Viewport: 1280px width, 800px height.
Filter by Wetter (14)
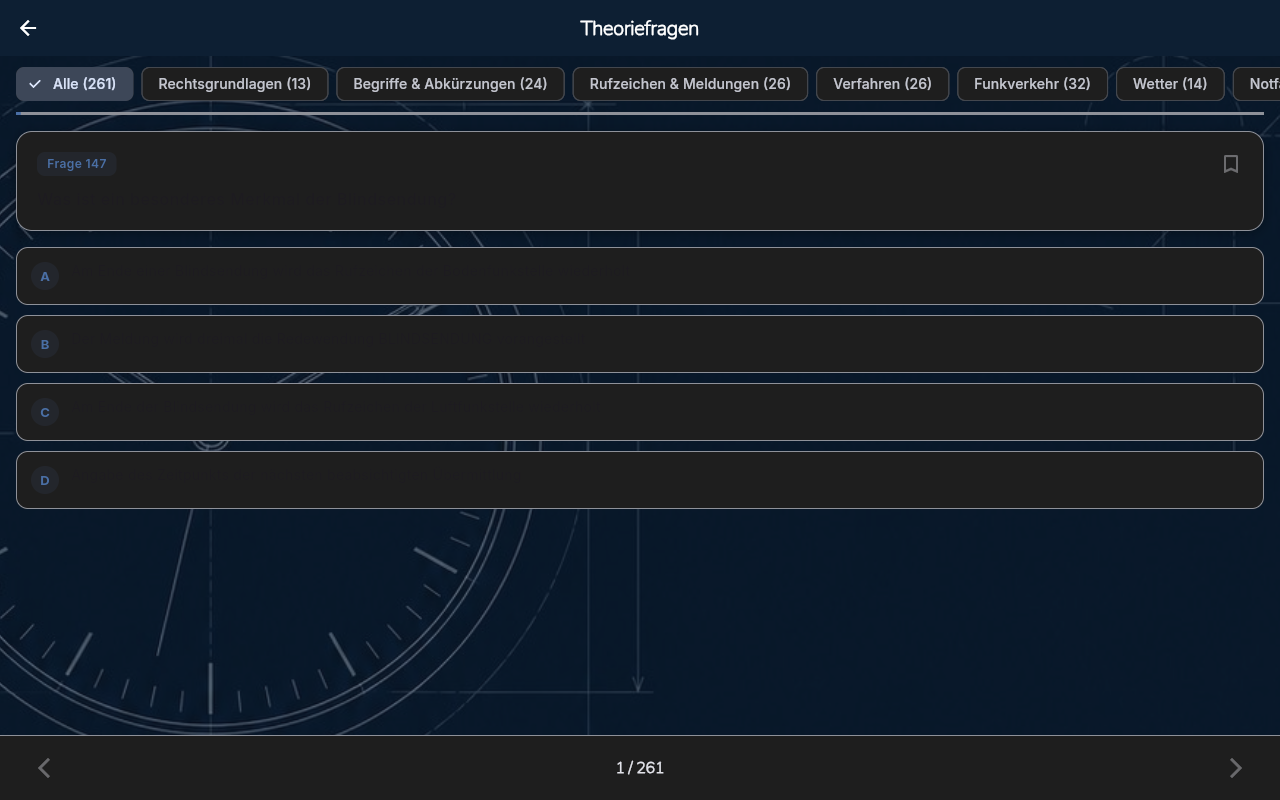pos(1170,84)
